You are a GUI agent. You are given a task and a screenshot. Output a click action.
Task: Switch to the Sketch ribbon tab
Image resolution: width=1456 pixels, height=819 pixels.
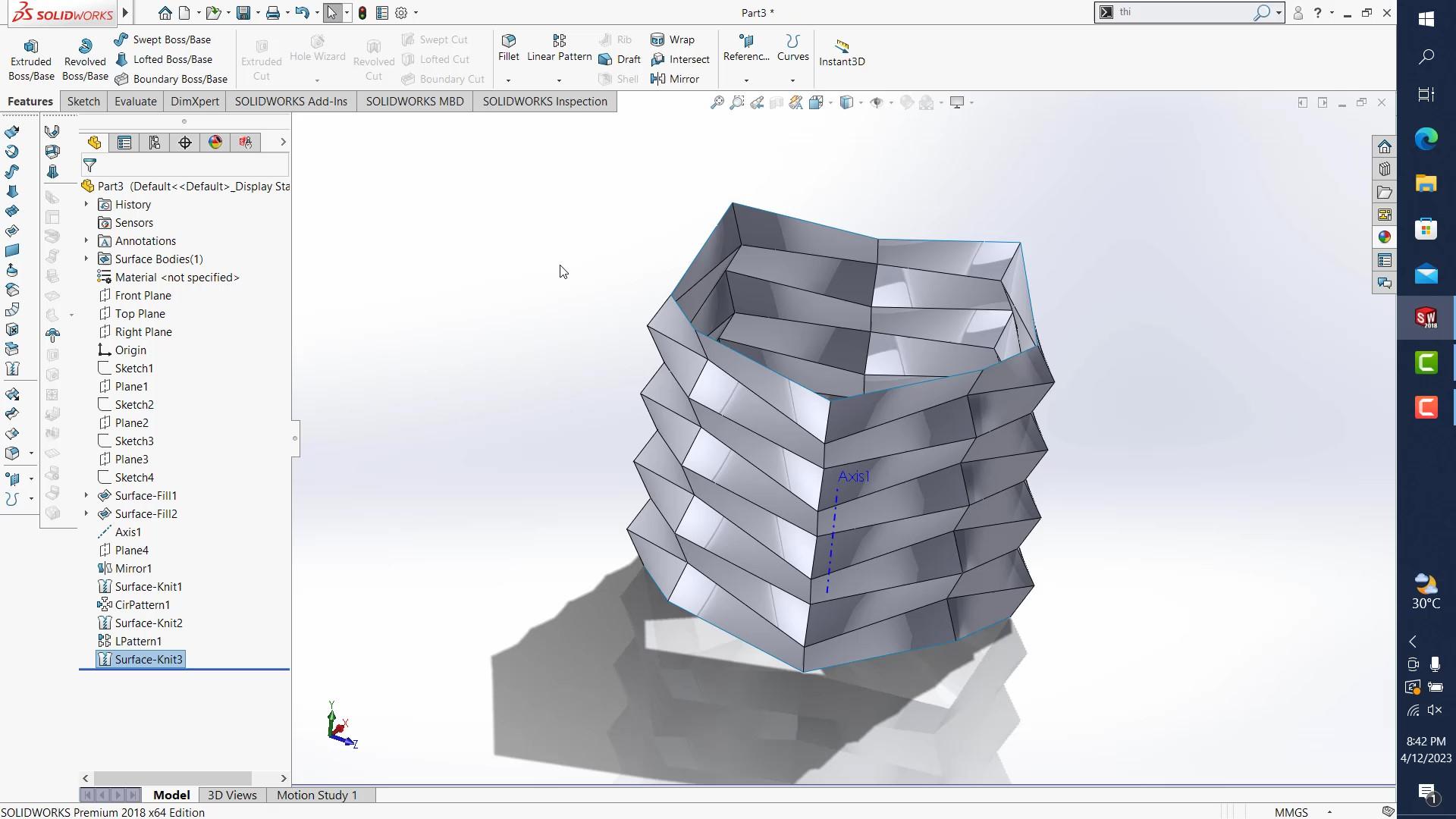[83, 102]
